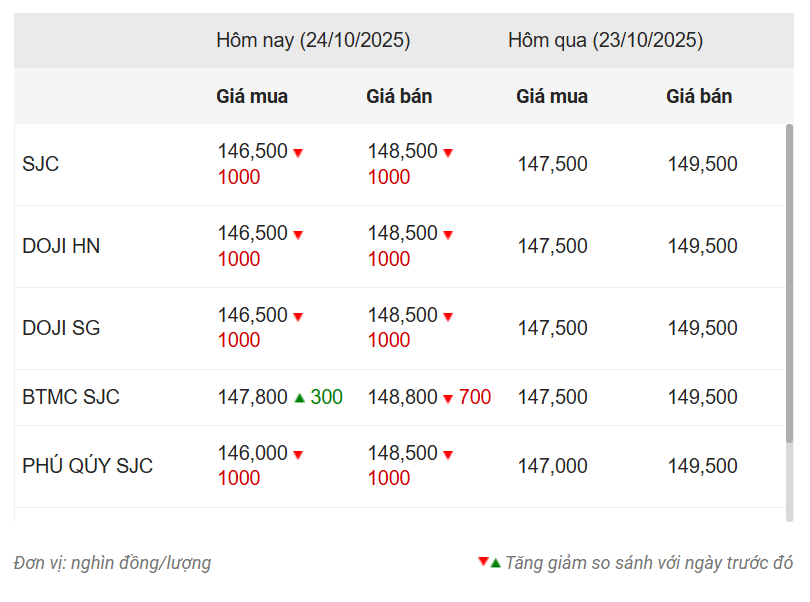Click the PHÚ QUÝ SJC row label
Screen dimensions: 810x602
point(87,466)
